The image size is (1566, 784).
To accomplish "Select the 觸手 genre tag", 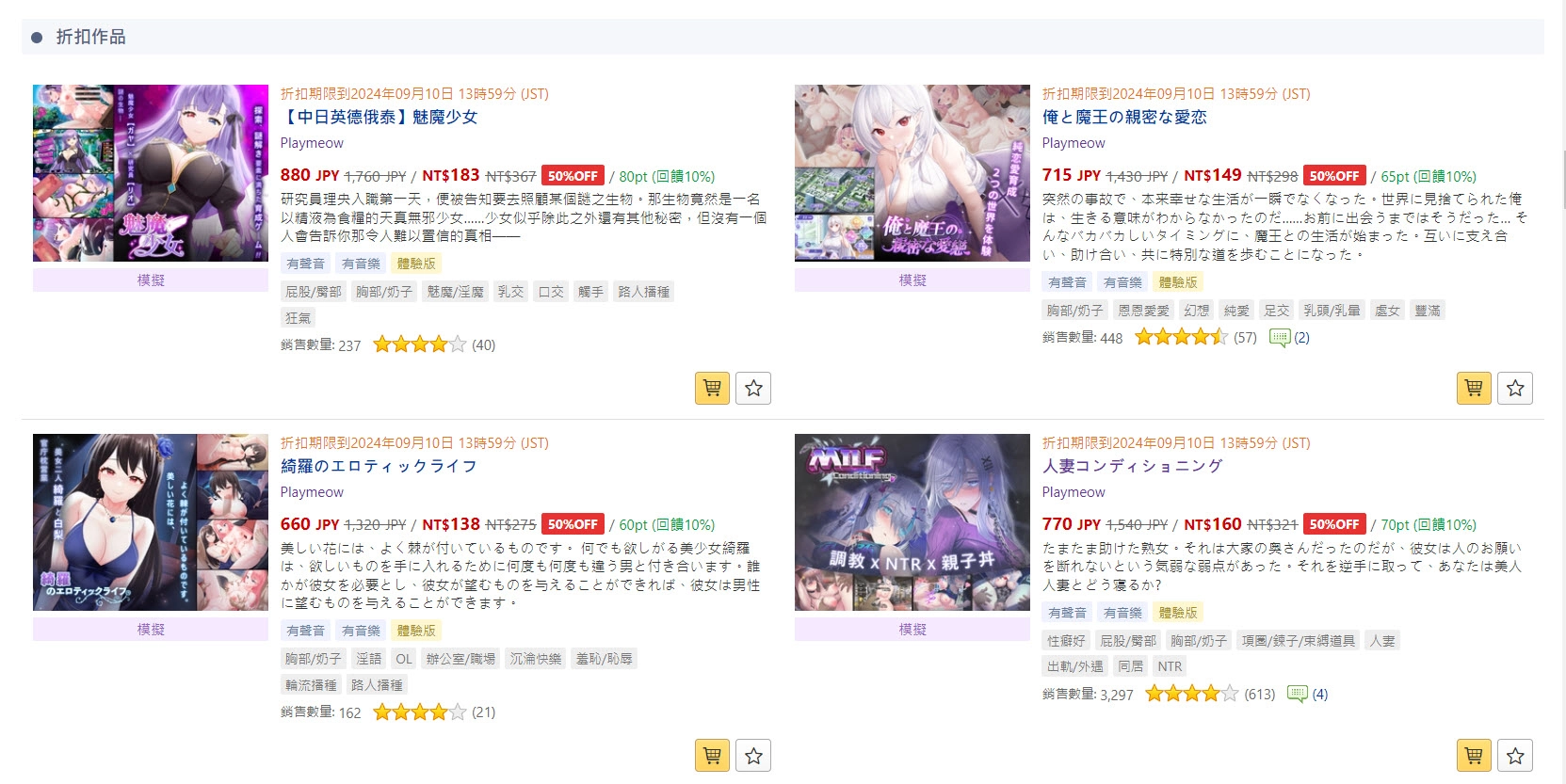I will tap(590, 292).
